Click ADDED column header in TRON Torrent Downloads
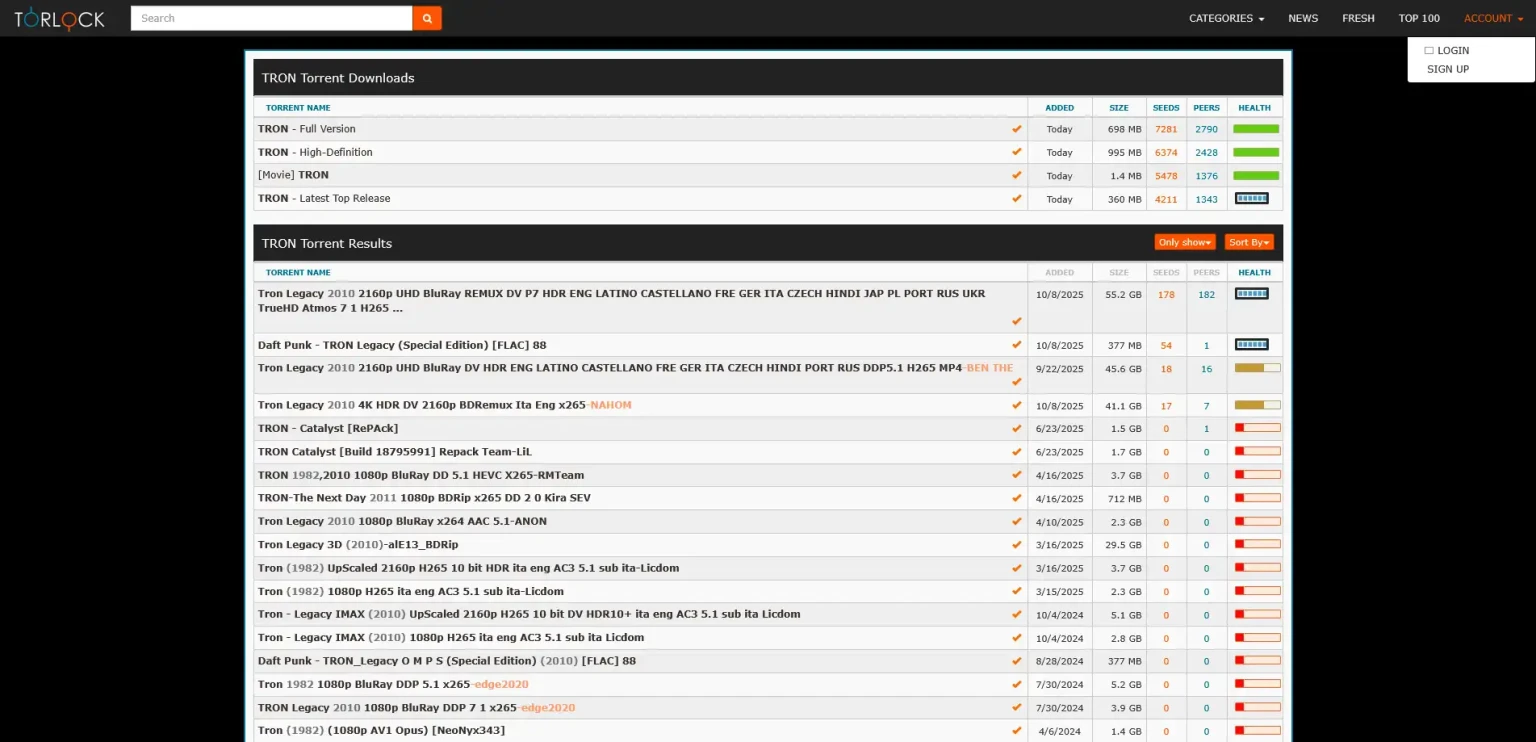 click(x=1060, y=107)
